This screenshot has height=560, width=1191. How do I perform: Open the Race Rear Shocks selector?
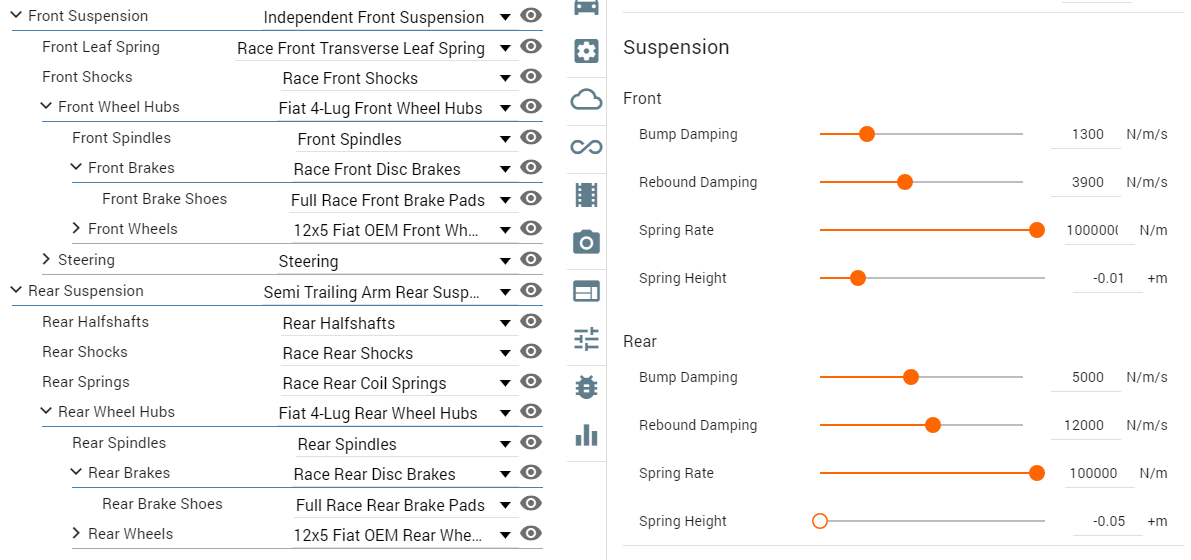tap(398, 353)
